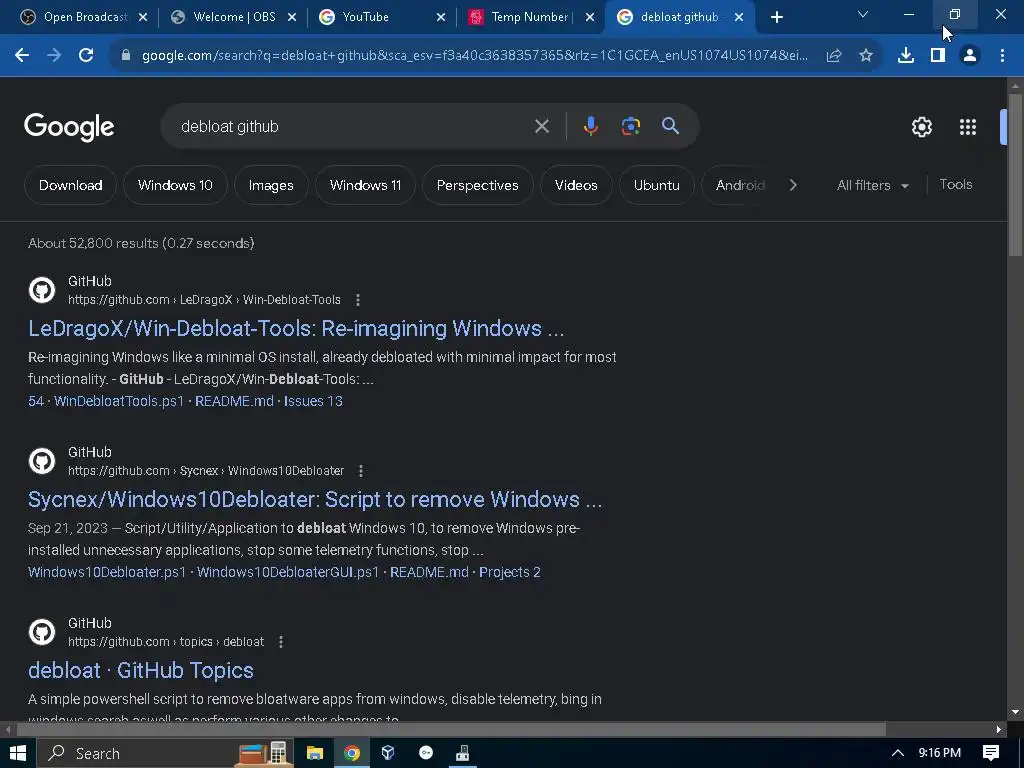Screen dimensions: 1024x768
Task: Filter results by Windows 10 chip
Action: point(175,185)
